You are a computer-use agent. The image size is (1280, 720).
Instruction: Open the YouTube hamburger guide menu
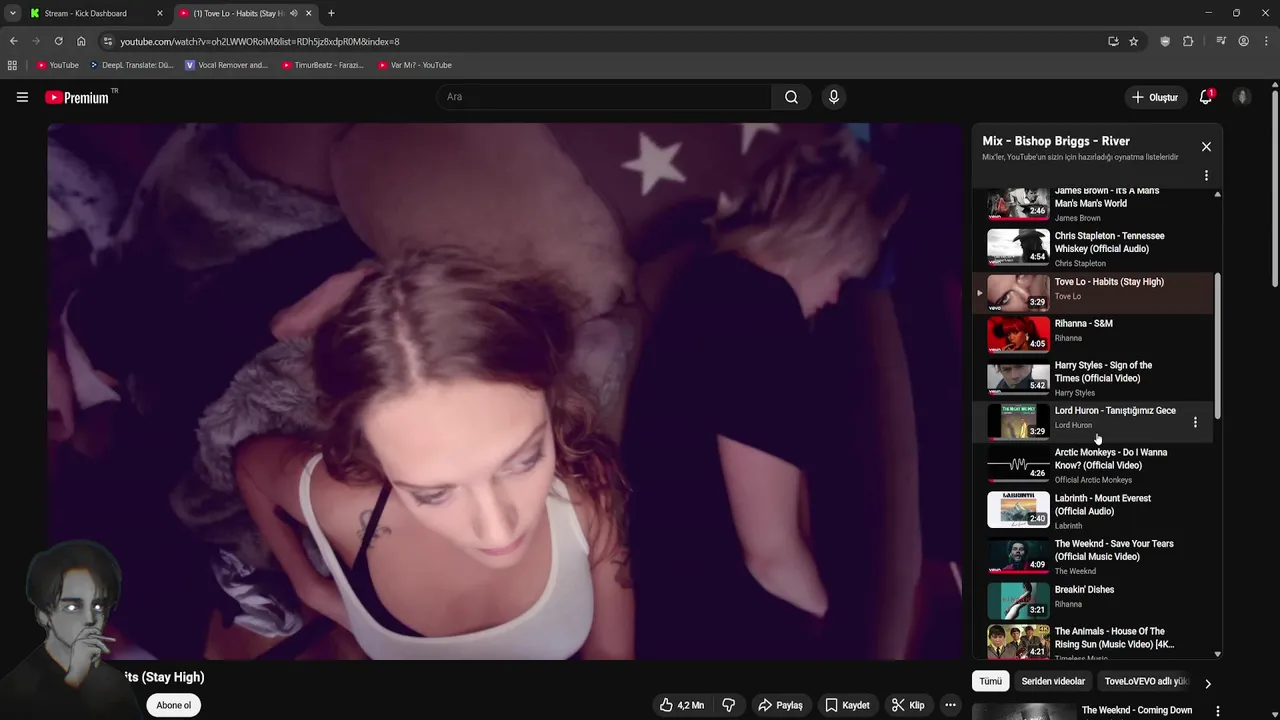(x=22, y=97)
